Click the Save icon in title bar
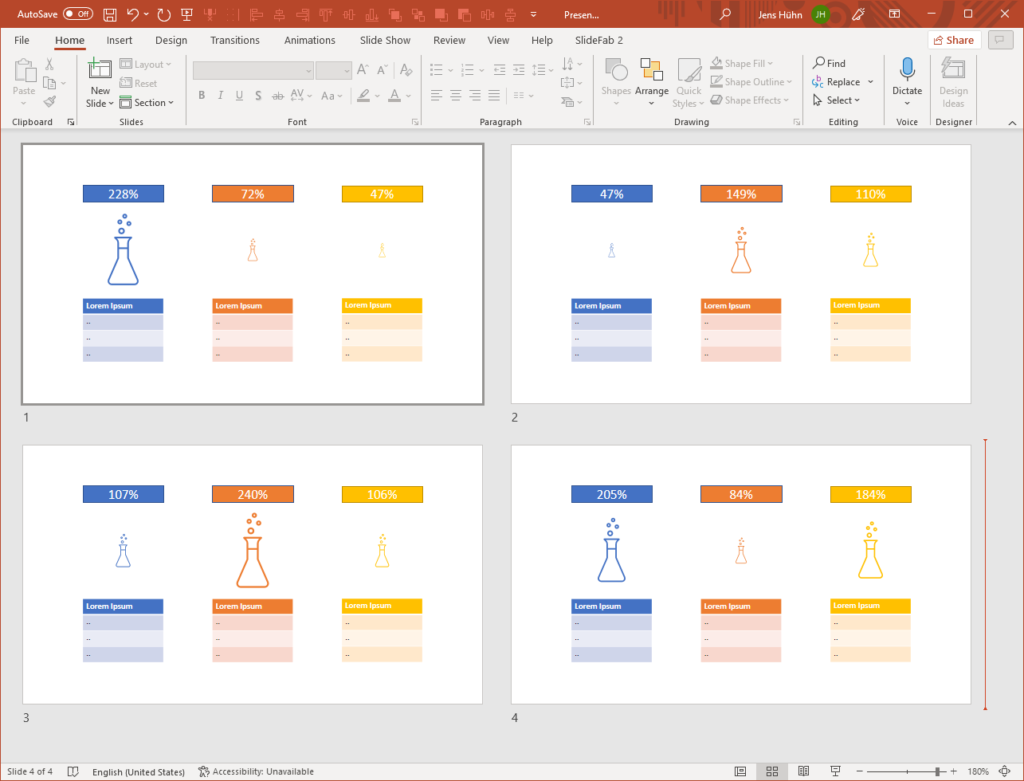Image resolution: width=1024 pixels, height=781 pixels. [x=110, y=14]
